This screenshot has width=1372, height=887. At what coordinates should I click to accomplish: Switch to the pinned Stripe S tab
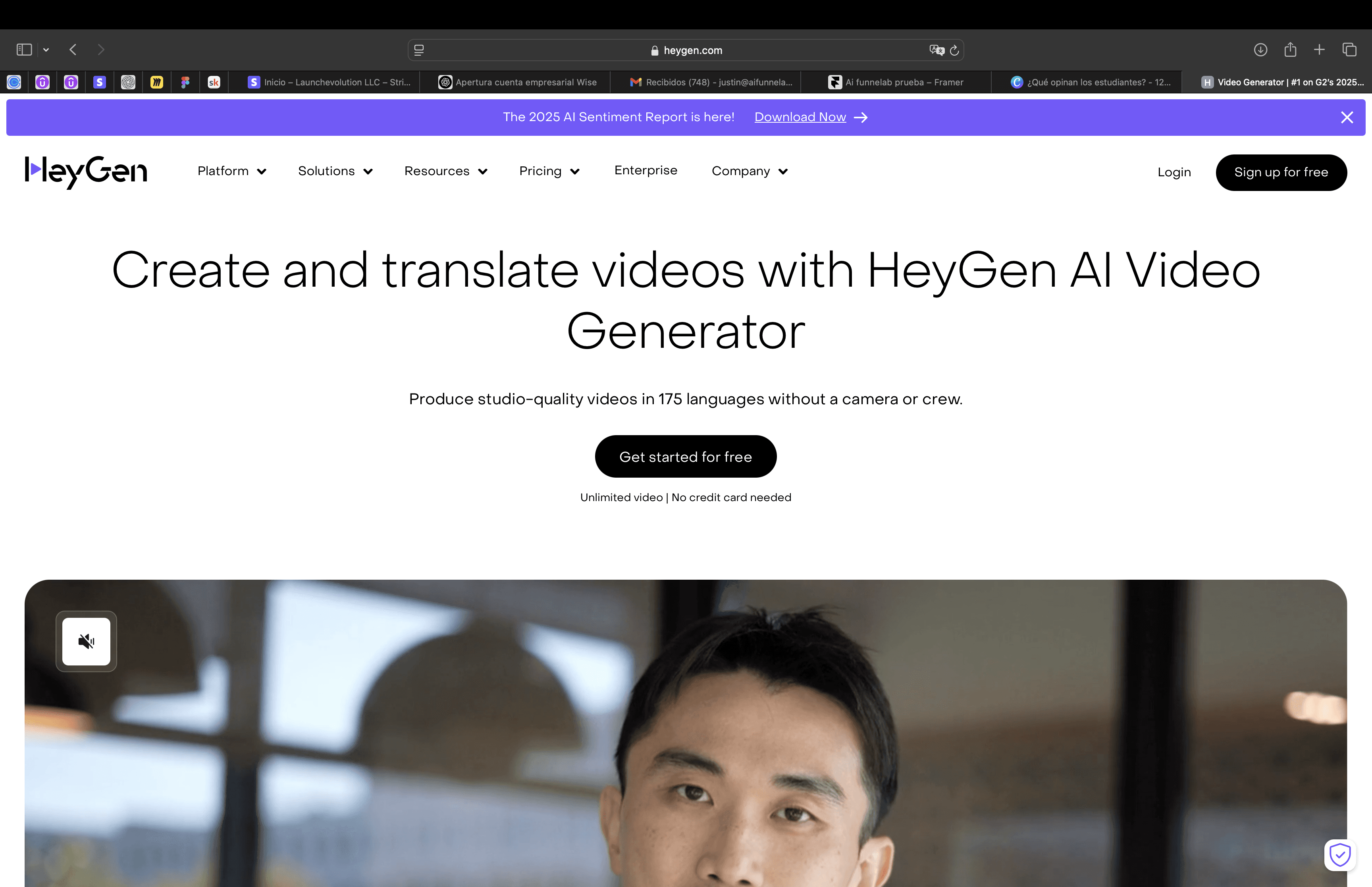tap(100, 82)
